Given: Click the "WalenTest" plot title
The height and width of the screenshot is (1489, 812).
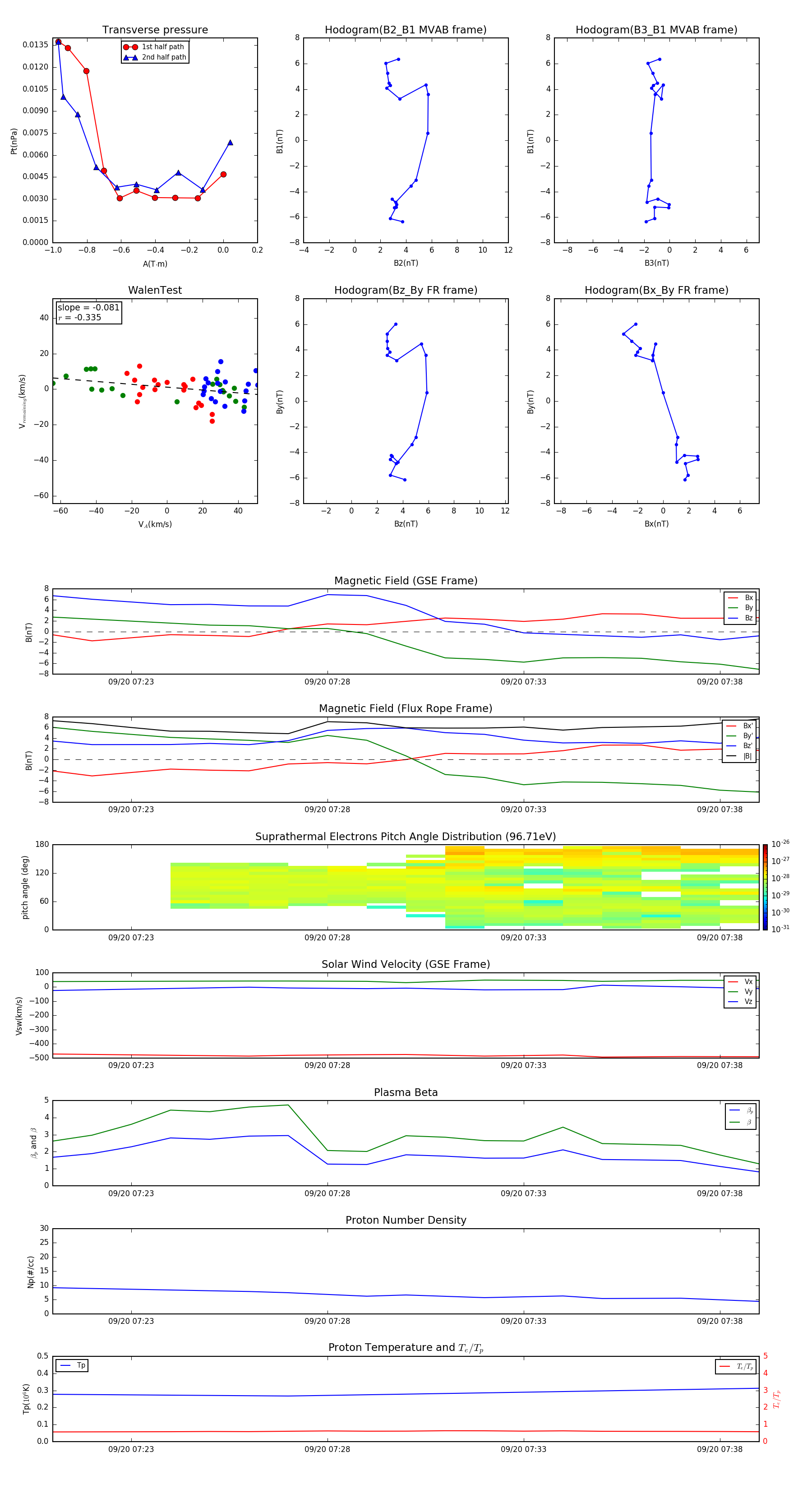Looking at the screenshot, I should (x=155, y=290).
